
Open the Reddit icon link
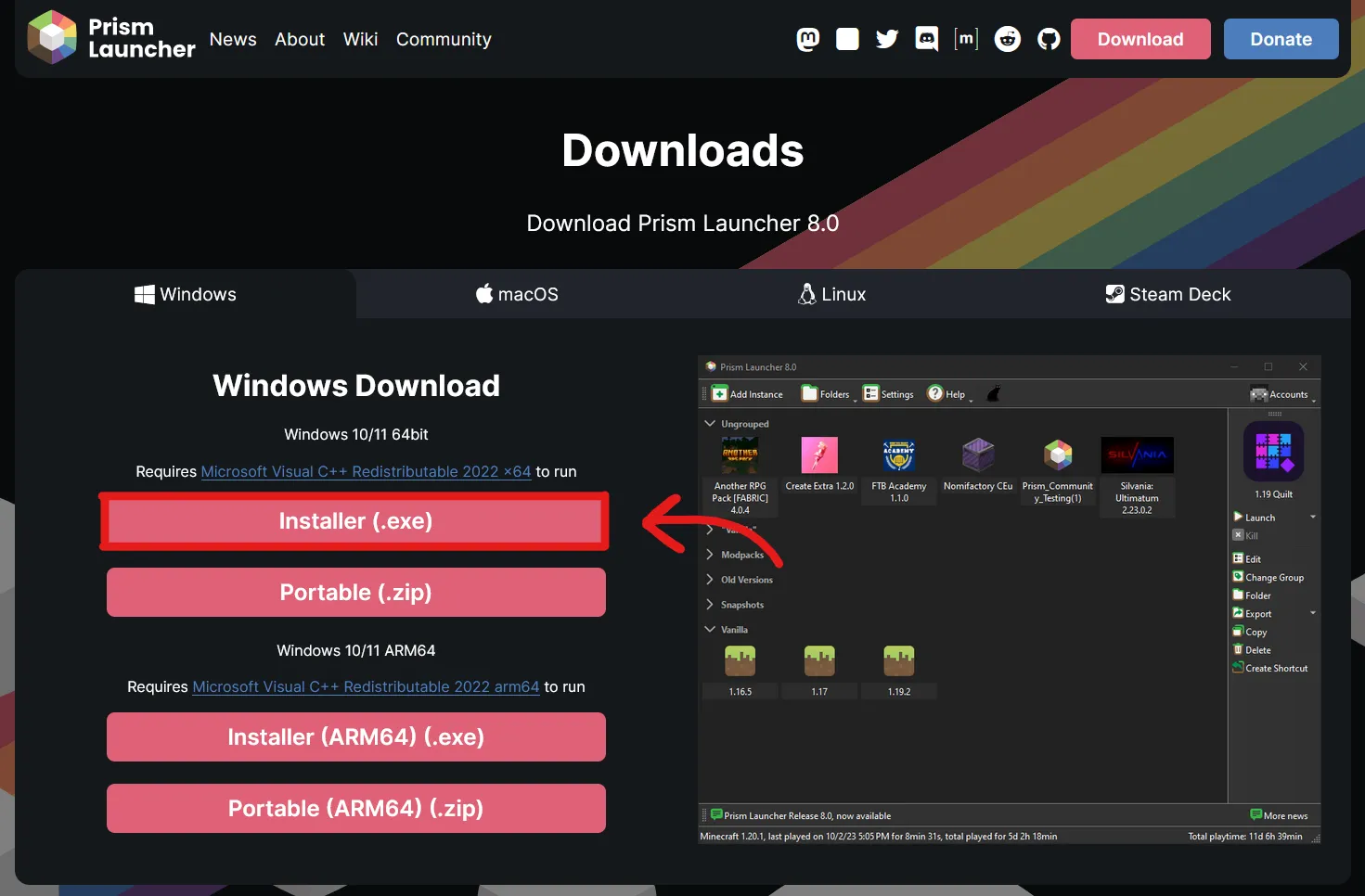[1008, 39]
